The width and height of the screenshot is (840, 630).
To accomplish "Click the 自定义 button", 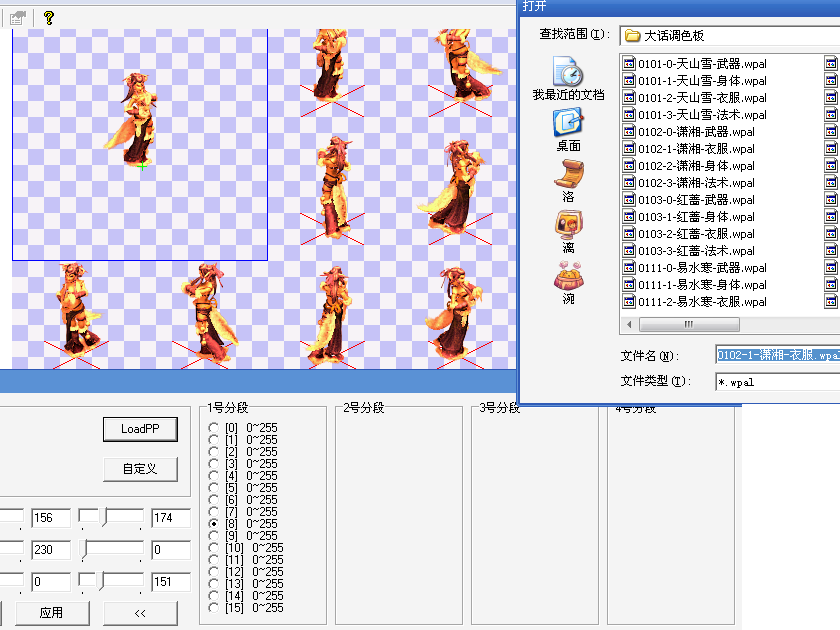I will tap(140, 469).
